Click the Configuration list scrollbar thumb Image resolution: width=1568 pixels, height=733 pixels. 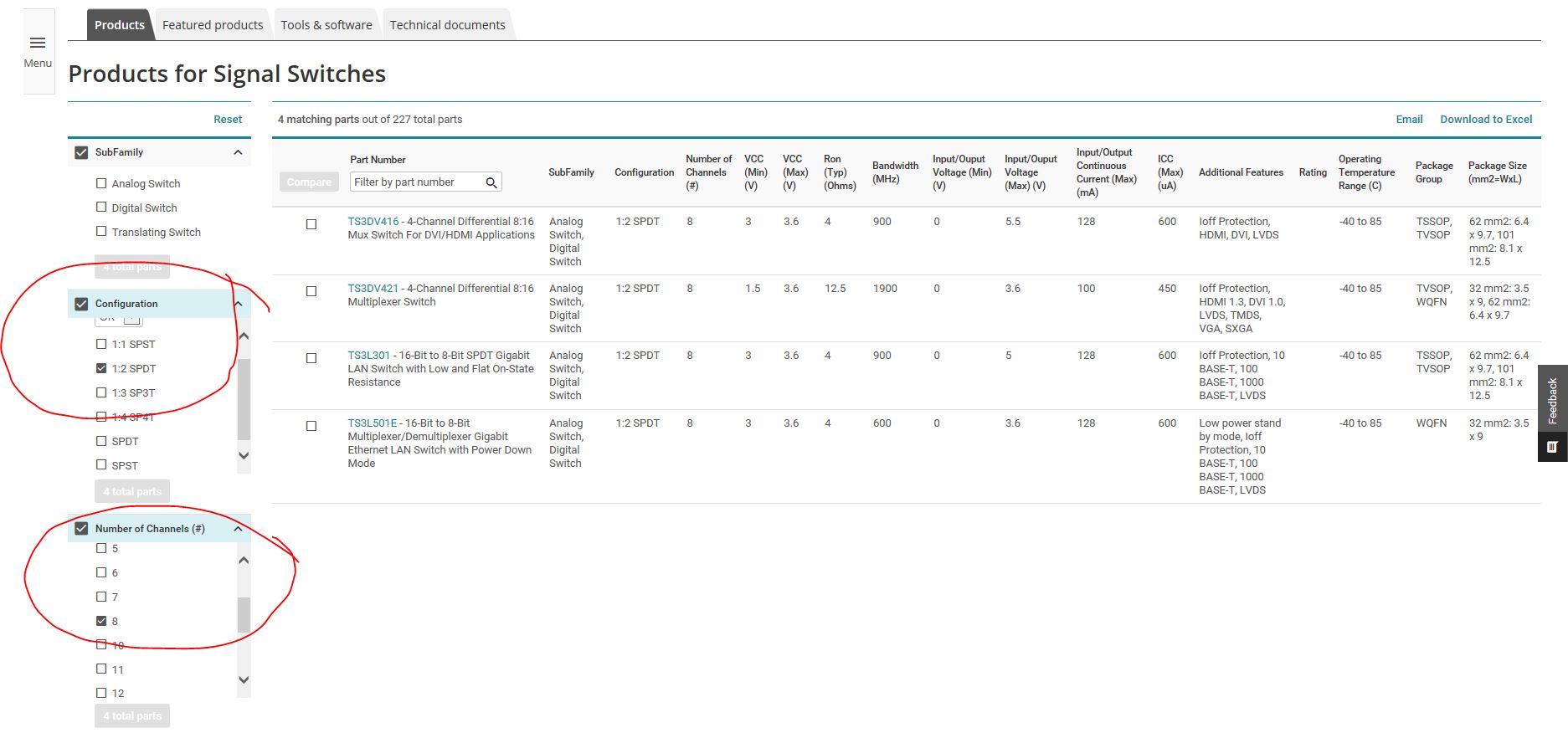[244, 399]
